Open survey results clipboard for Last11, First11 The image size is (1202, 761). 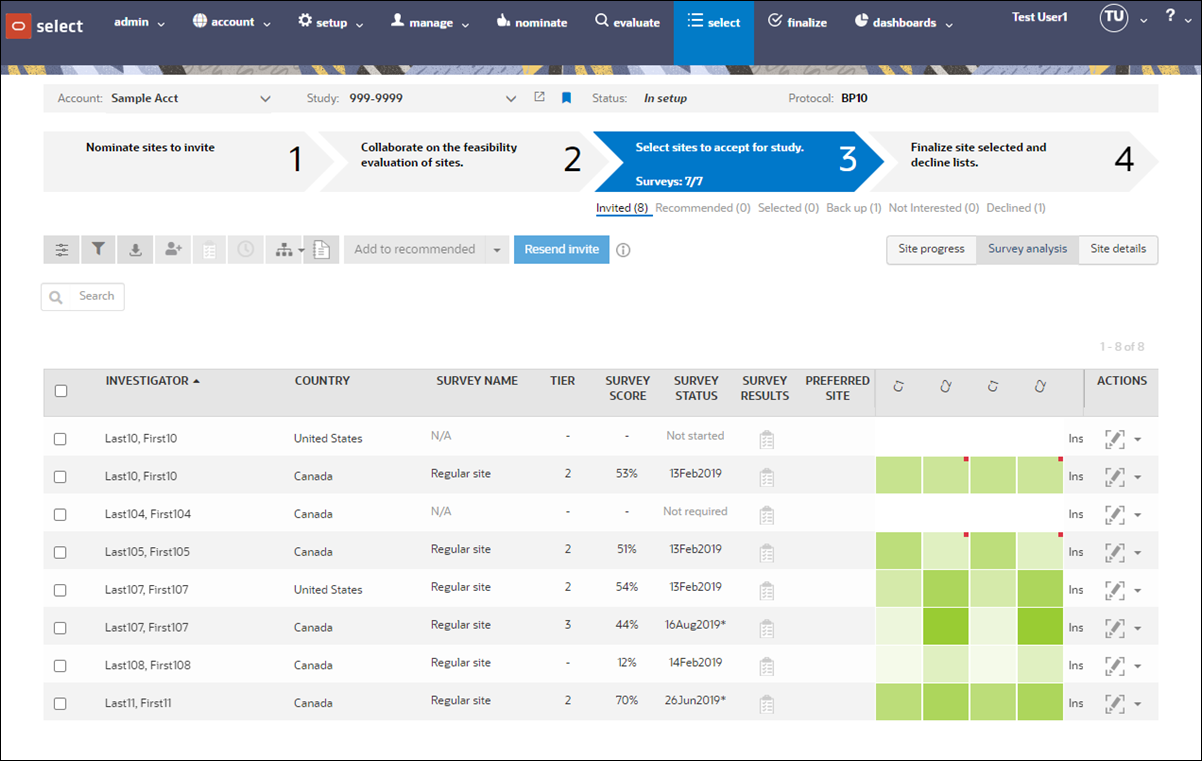pos(766,703)
